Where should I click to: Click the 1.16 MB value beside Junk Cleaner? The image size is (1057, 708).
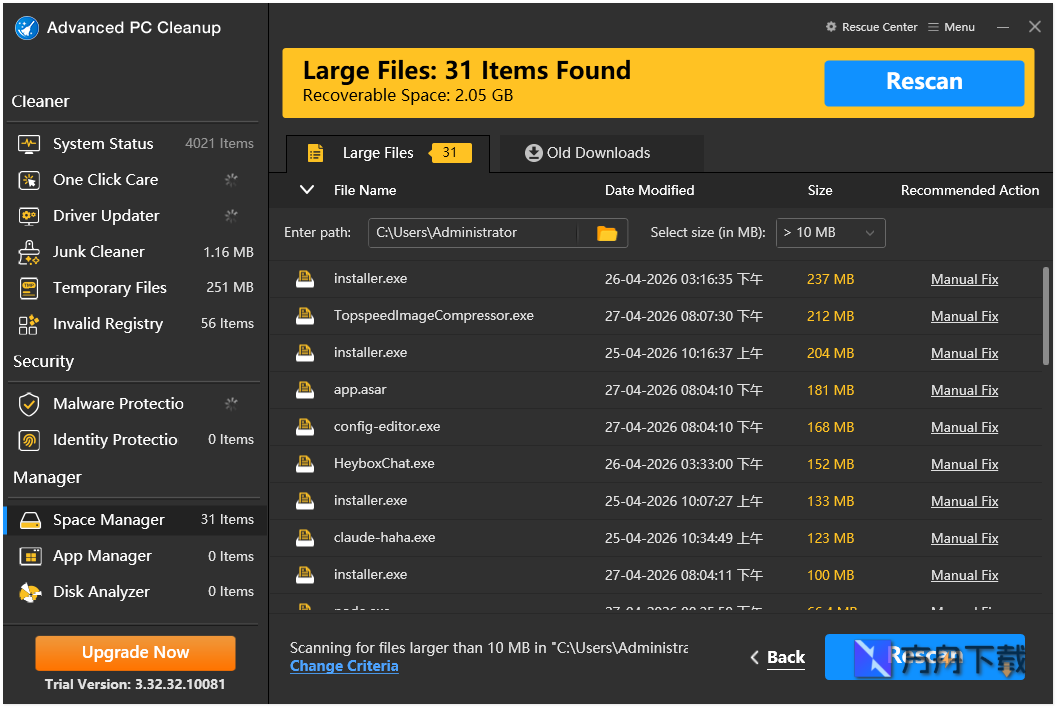(229, 252)
